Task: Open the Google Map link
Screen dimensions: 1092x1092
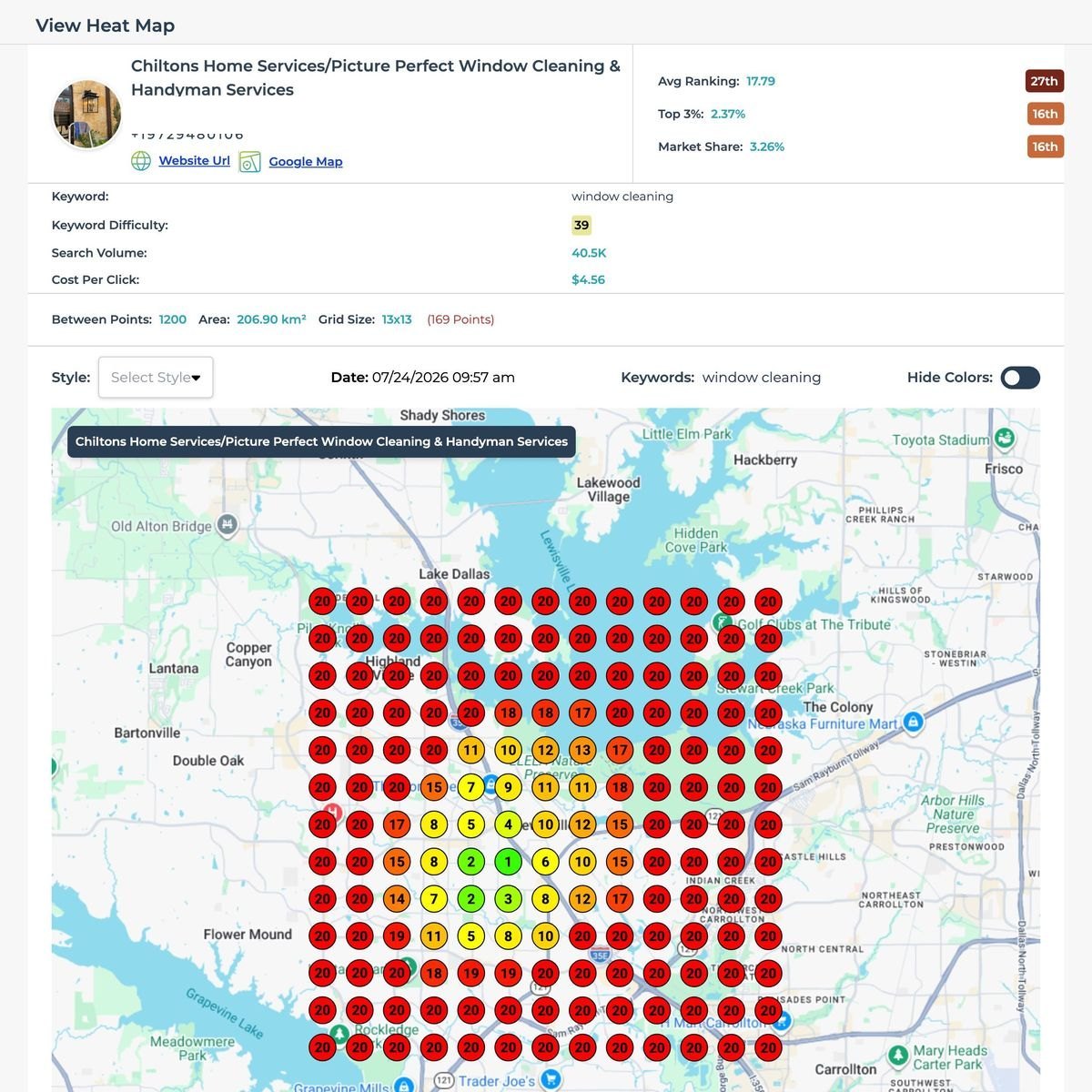Action: point(306,161)
